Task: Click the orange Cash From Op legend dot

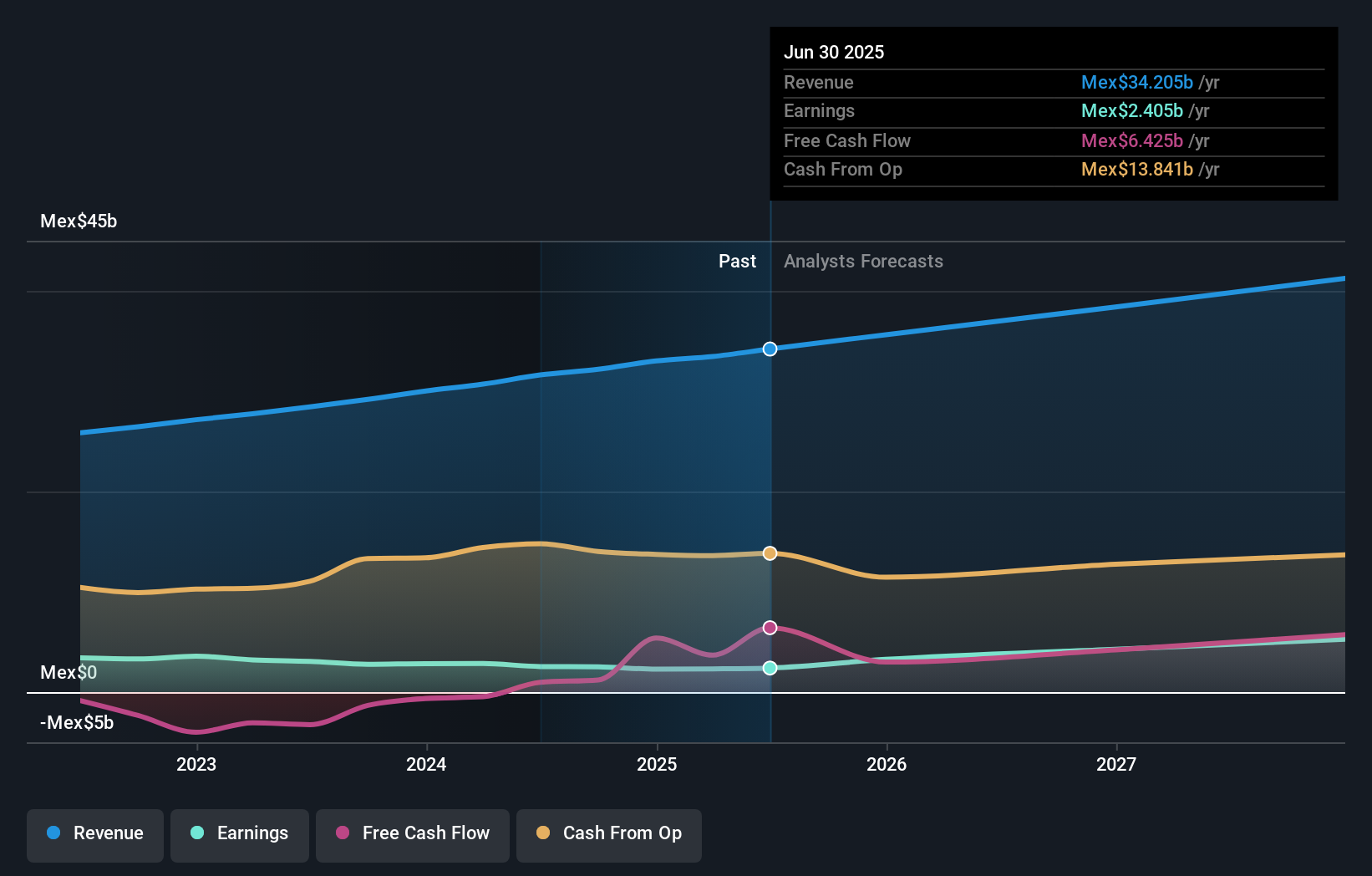Action: coord(545,833)
